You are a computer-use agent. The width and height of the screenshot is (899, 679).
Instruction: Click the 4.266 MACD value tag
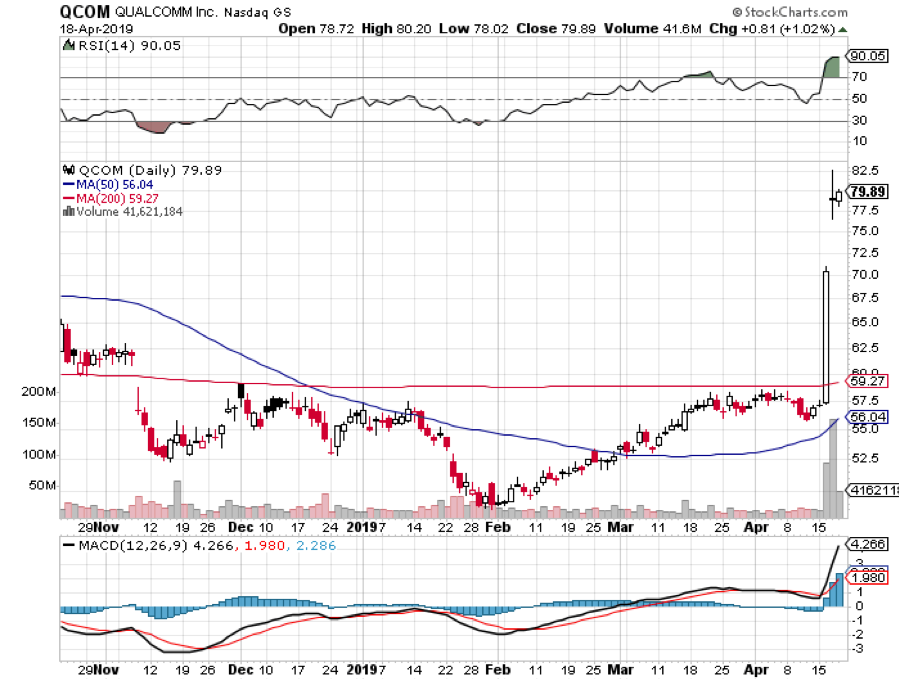865,545
